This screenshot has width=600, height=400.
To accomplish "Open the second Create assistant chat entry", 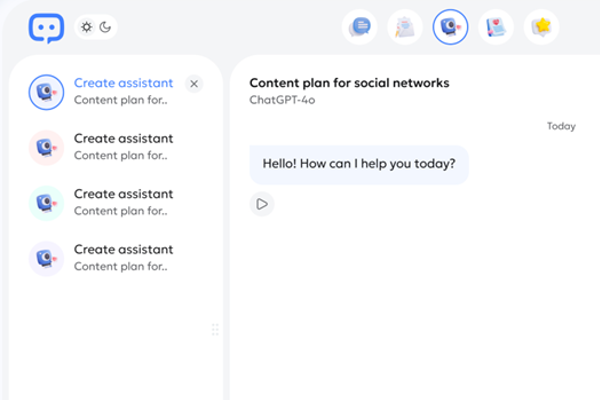I will coord(122,146).
